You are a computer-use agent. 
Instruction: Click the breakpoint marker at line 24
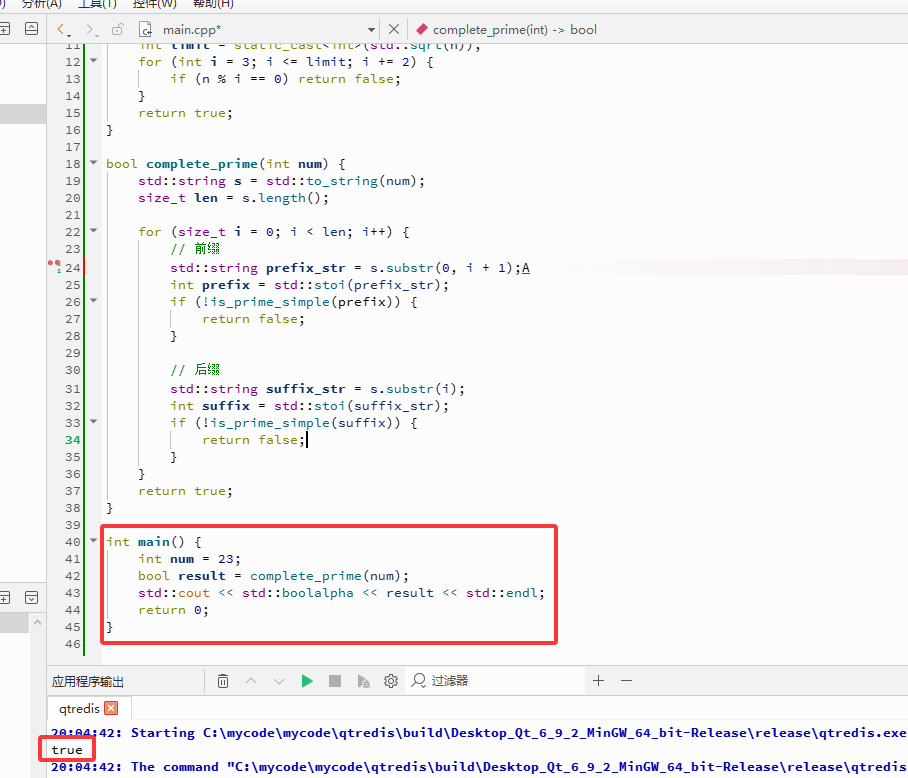tap(54, 265)
